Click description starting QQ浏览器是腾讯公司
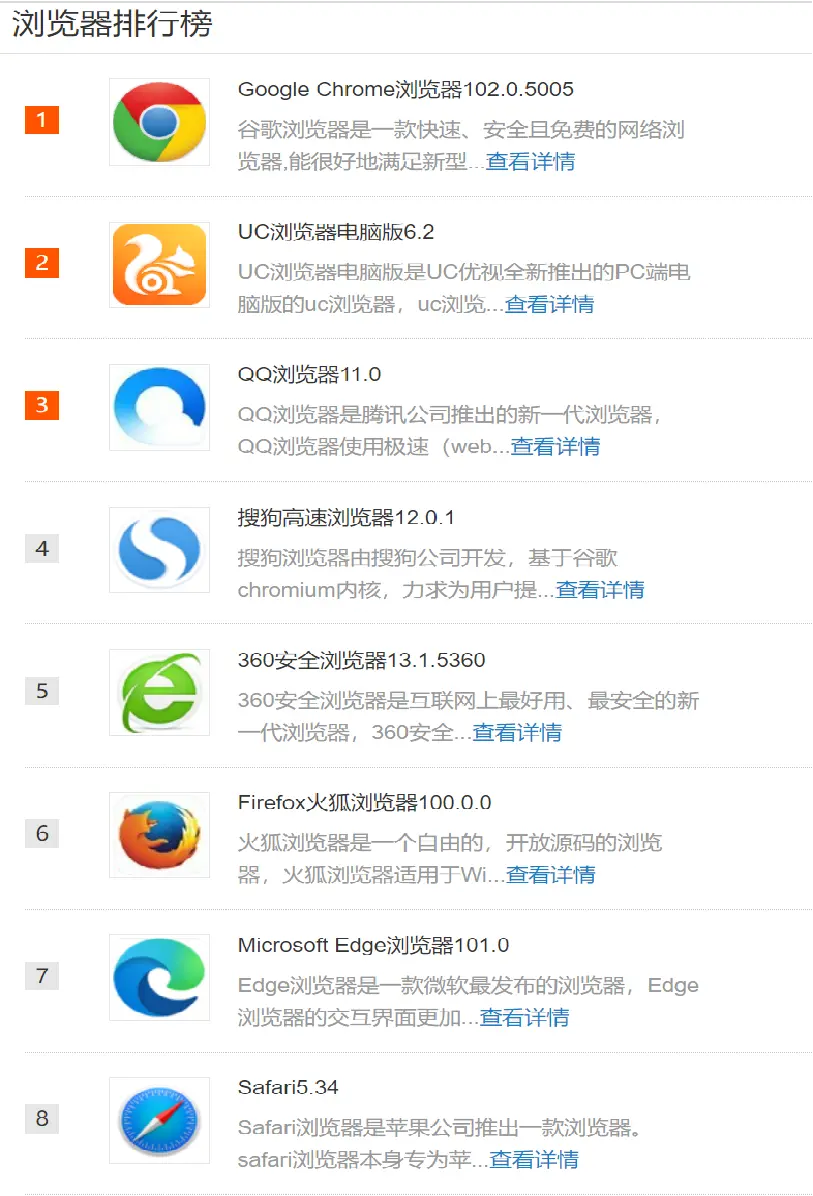 point(450,431)
